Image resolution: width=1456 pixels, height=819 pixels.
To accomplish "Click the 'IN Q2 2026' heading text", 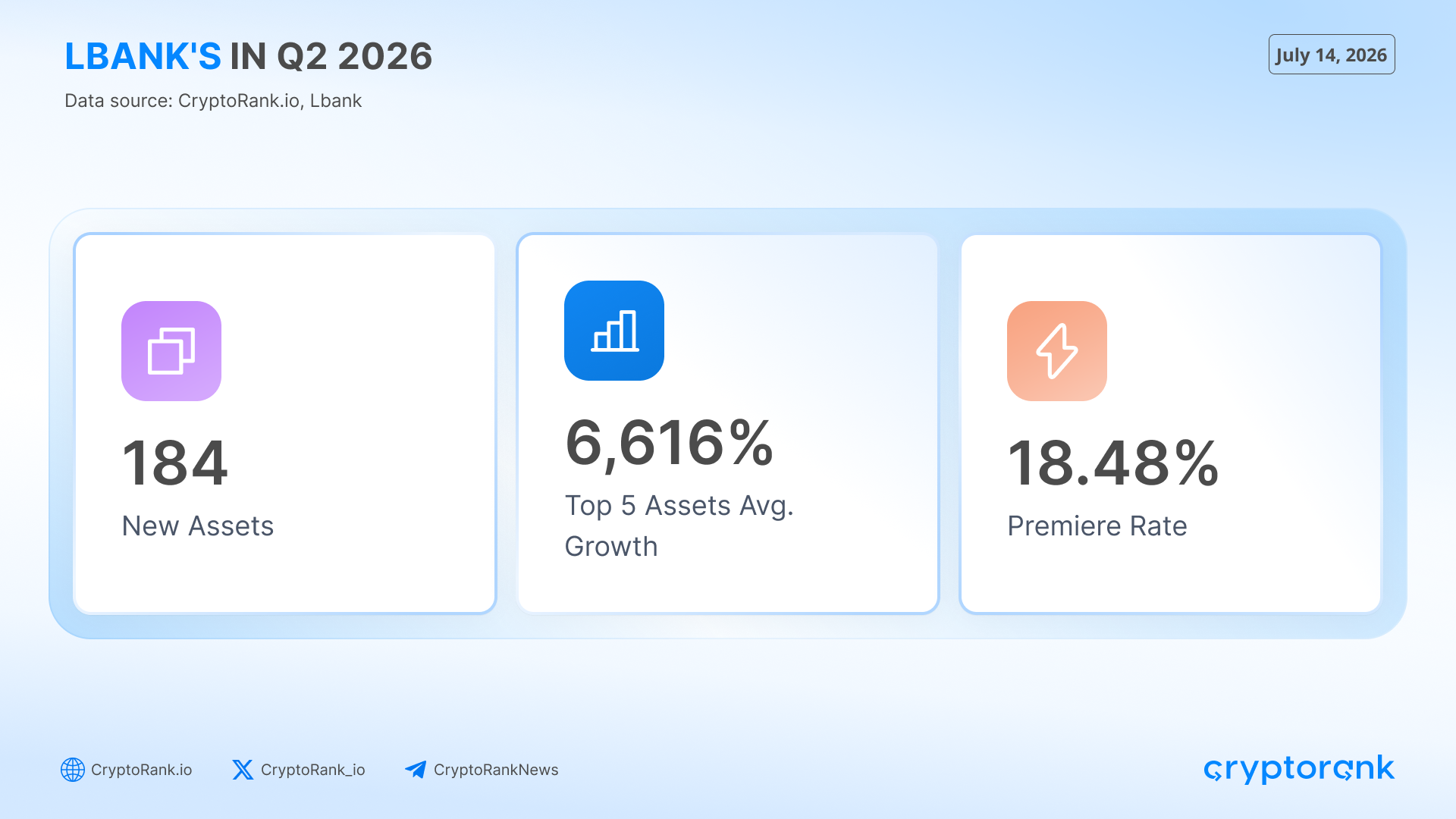I will click(x=331, y=56).
